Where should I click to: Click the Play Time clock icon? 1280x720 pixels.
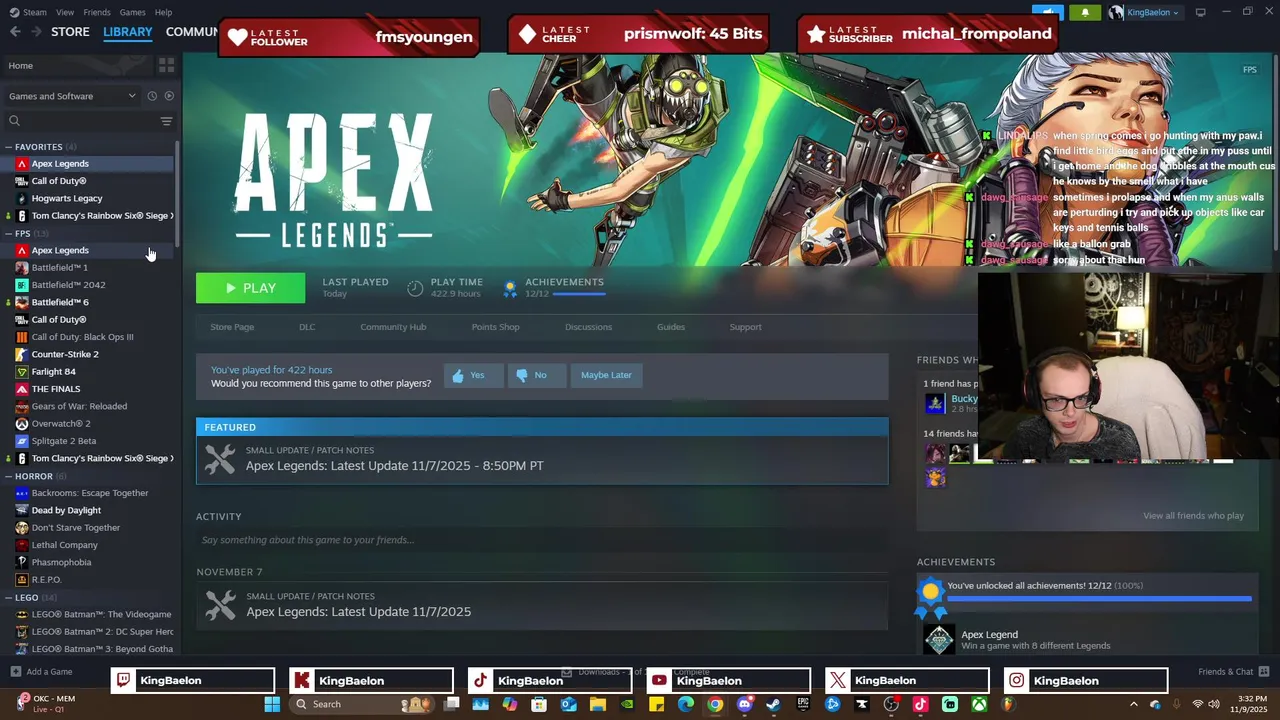coord(415,288)
